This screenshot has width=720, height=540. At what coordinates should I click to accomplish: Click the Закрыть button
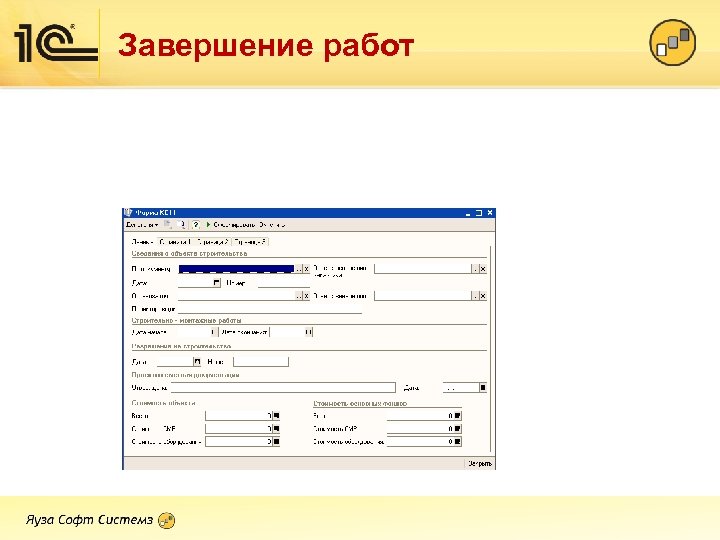pos(480,463)
